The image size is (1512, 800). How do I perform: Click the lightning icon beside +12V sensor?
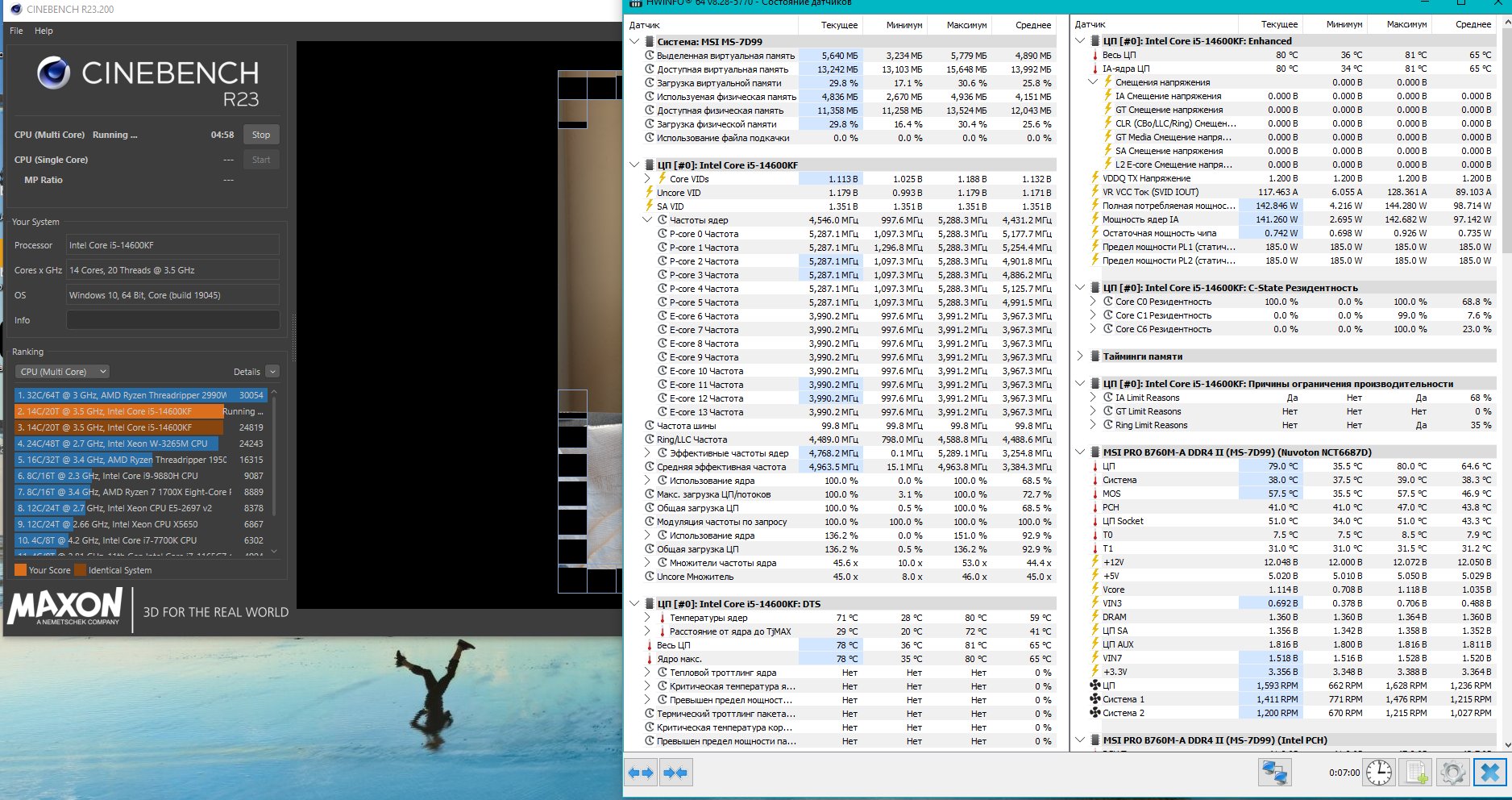click(1095, 562)
